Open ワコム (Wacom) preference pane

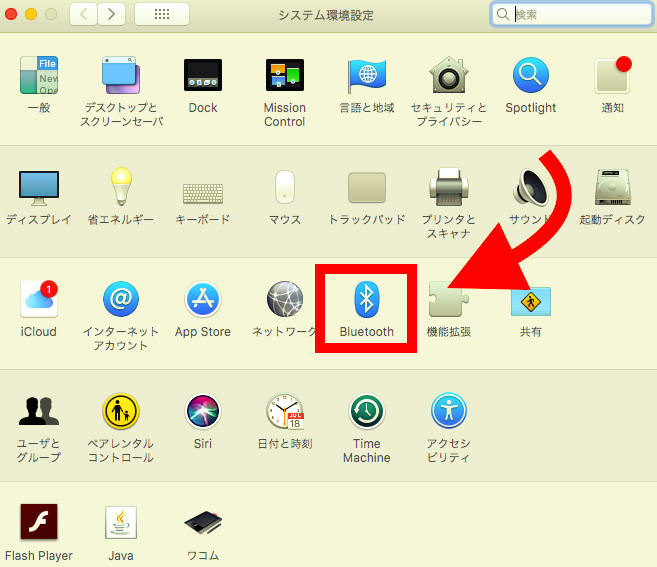203,522
